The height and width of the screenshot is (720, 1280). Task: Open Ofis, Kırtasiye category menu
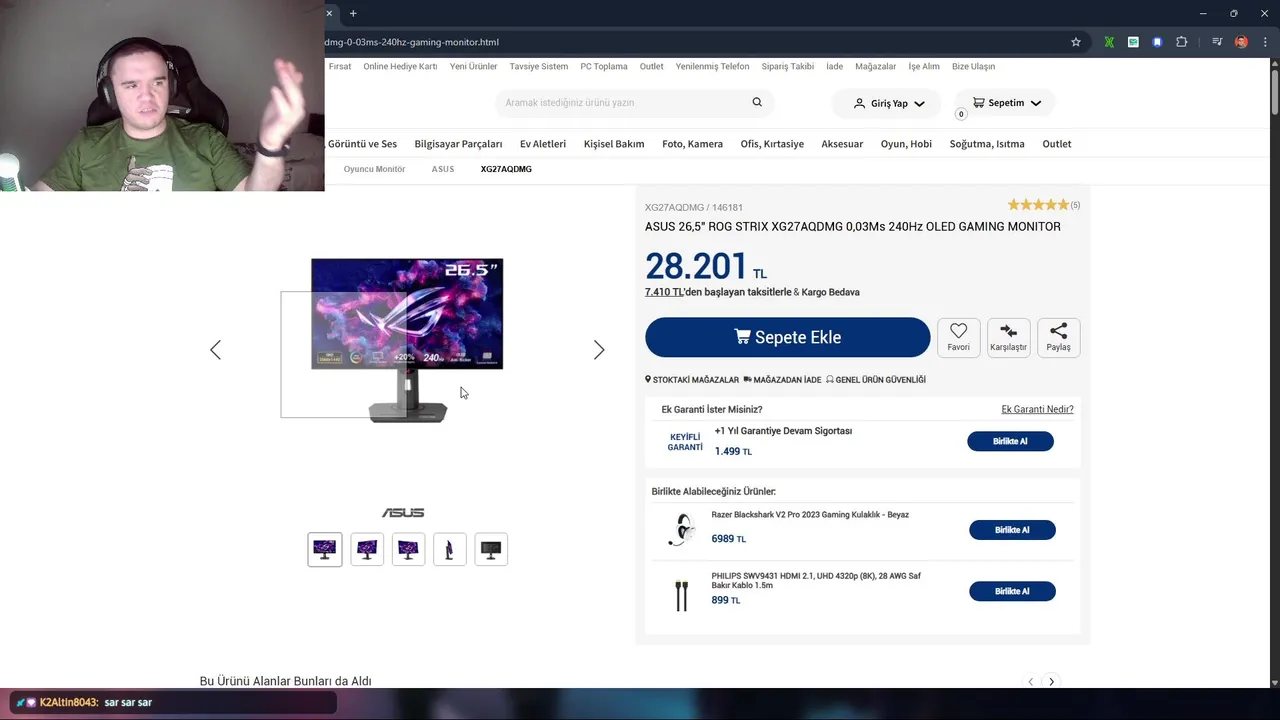772,144
